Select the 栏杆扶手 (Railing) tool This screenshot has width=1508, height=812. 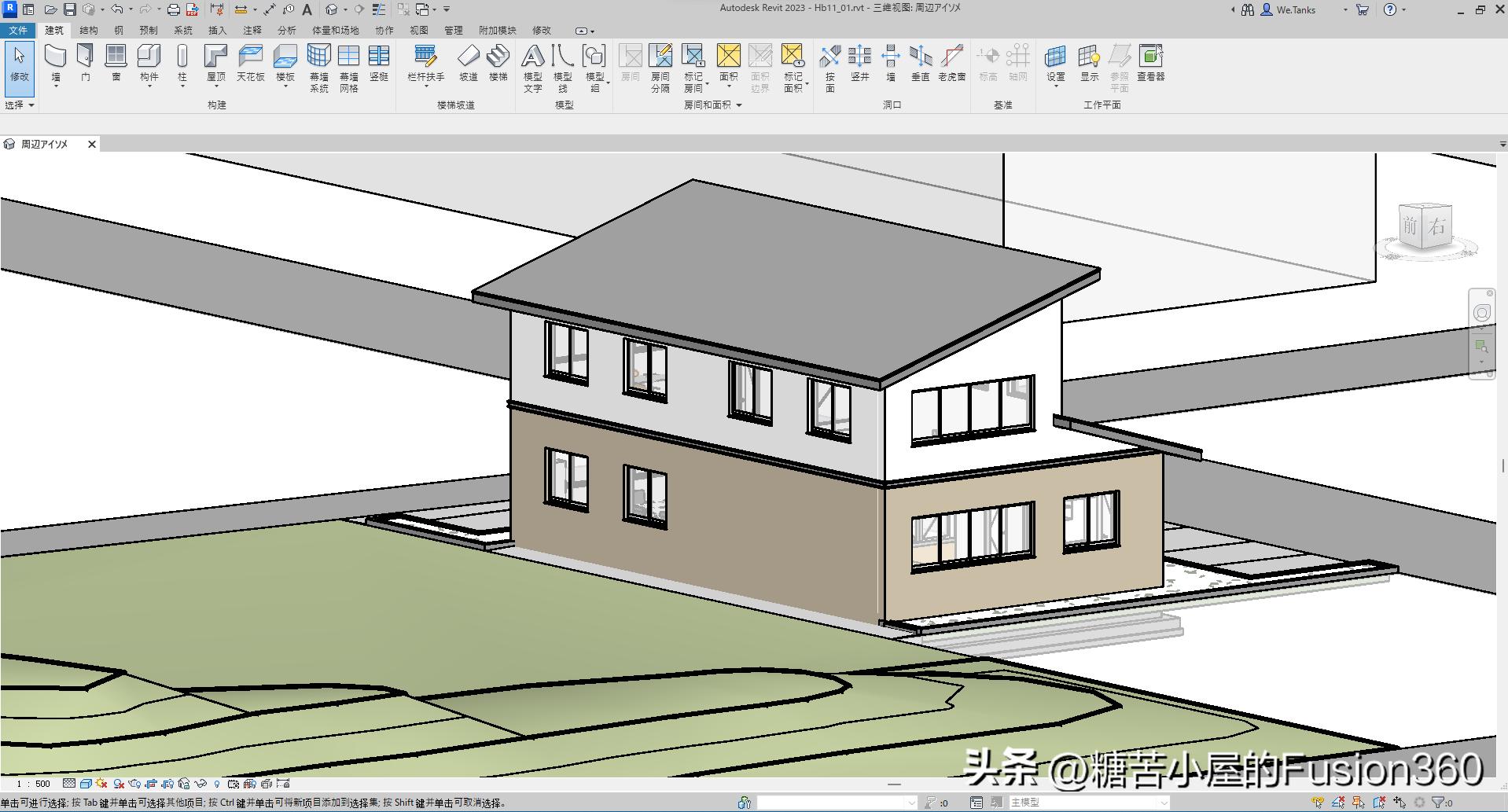tap(425, 63)
